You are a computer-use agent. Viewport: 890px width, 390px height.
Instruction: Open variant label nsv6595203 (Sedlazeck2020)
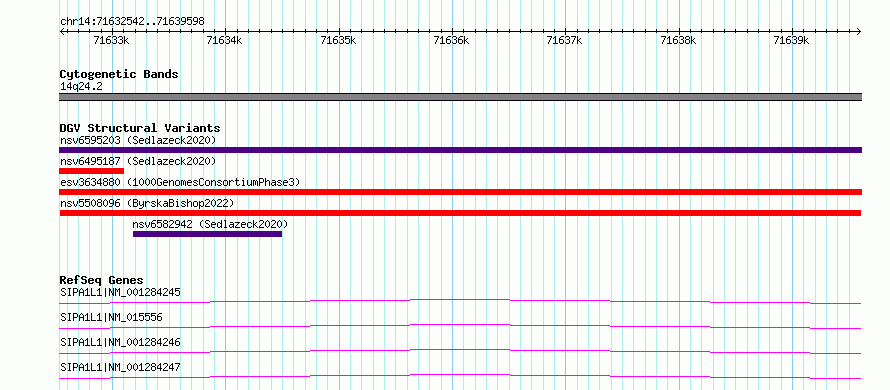coord(138,140)
